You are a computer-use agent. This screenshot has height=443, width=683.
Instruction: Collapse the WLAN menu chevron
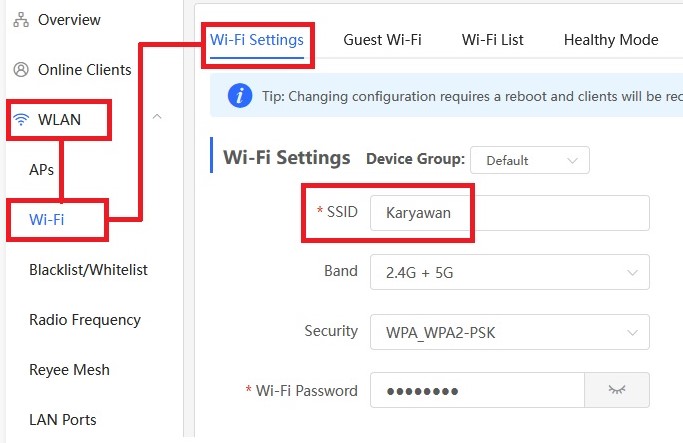click(x=157, y=117)
